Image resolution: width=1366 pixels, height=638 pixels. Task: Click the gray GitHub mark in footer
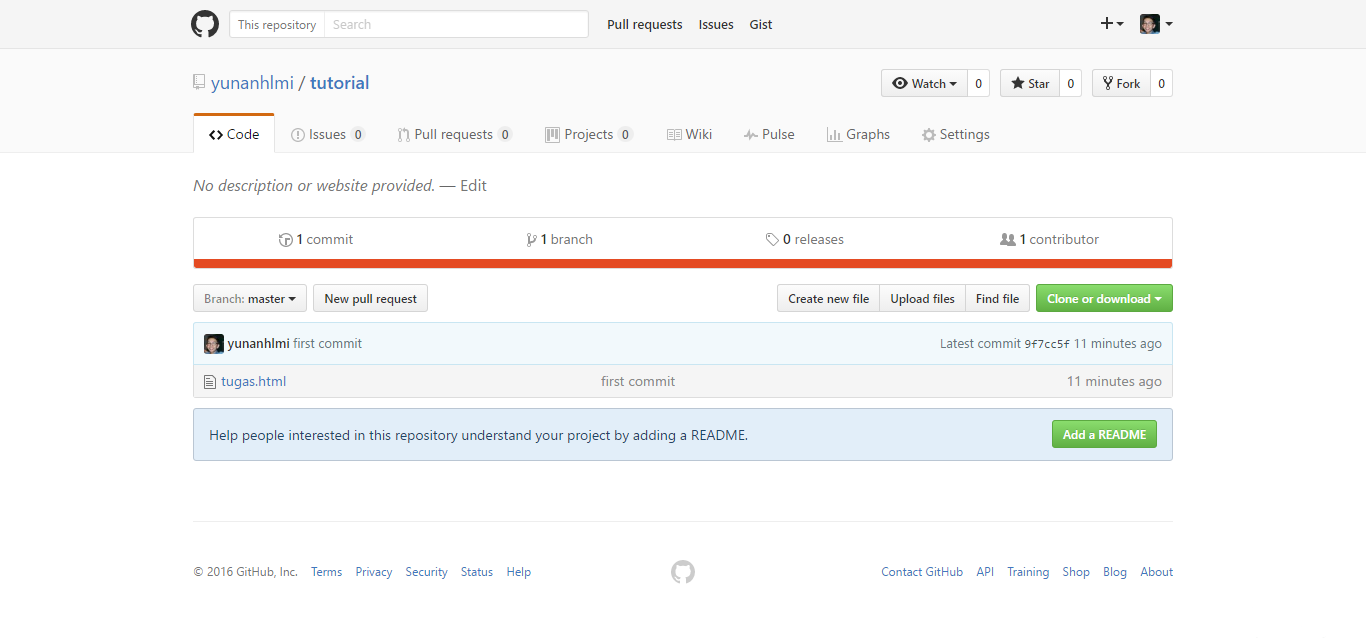683,572
